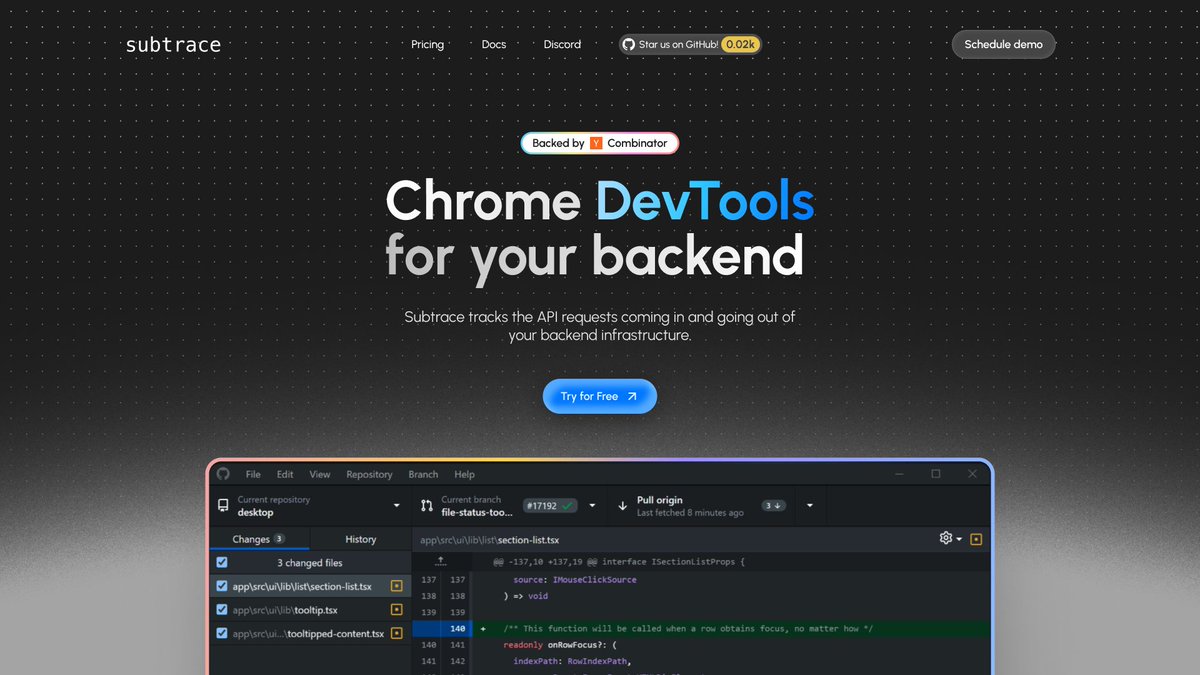
Task: Open the Pricing page
Action: point(427,44)
